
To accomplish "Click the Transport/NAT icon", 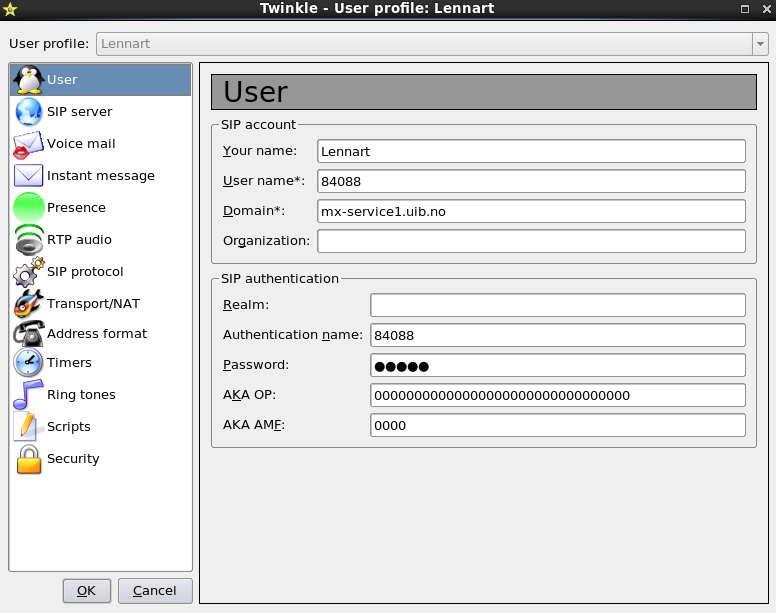I will tap(28, 303).
